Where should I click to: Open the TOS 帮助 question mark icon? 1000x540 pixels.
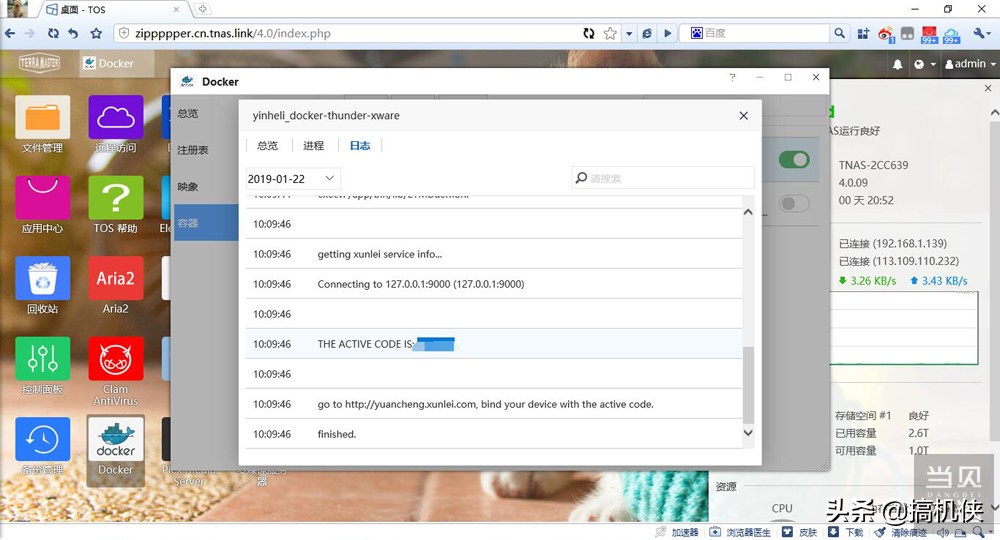[x=115, y=198]
